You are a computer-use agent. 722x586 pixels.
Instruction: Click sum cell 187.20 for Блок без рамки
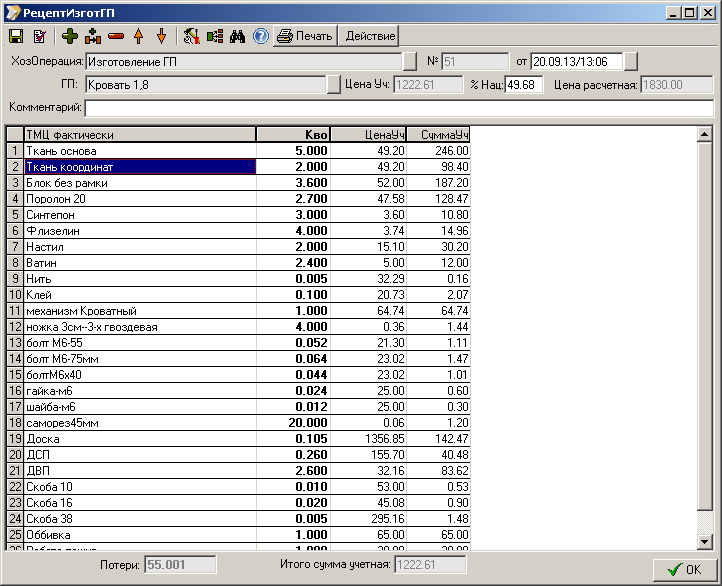438,183
